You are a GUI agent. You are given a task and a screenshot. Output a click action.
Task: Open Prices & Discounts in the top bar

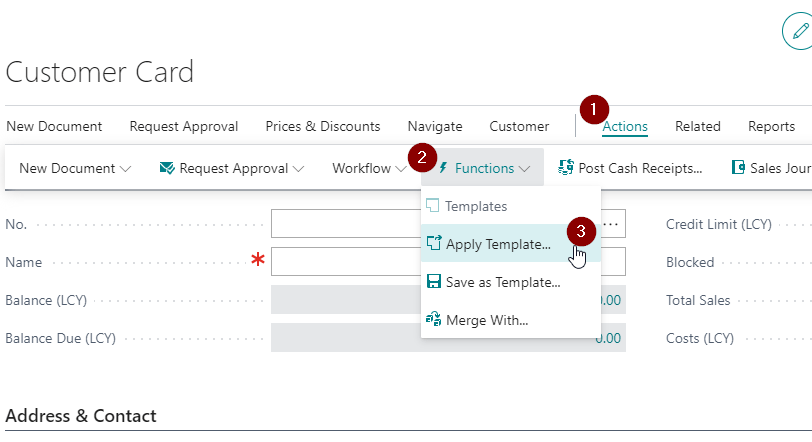pyautogui.click(x=322, y=126)
